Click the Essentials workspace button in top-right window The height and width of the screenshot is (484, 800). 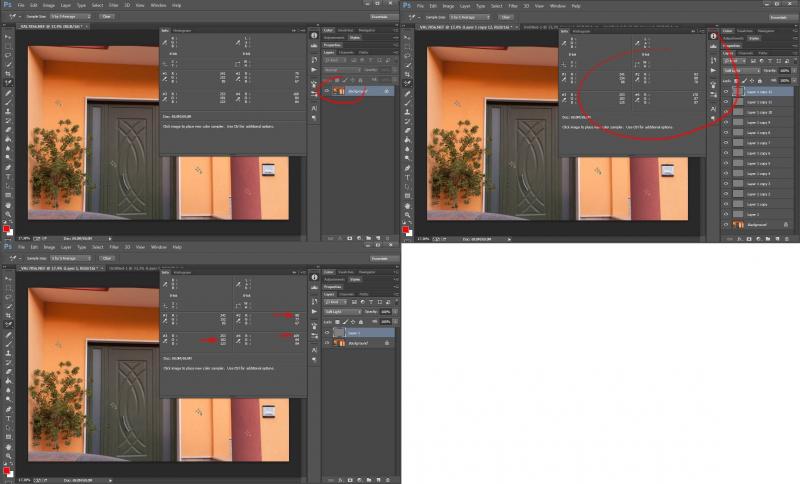point(779,17)
